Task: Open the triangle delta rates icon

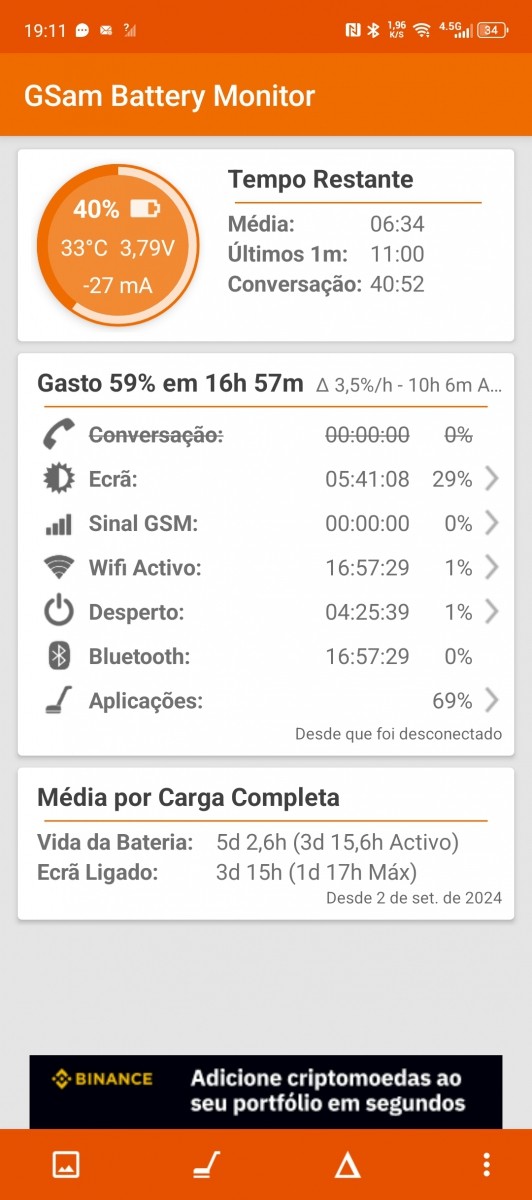Action: pos(347,1164)
